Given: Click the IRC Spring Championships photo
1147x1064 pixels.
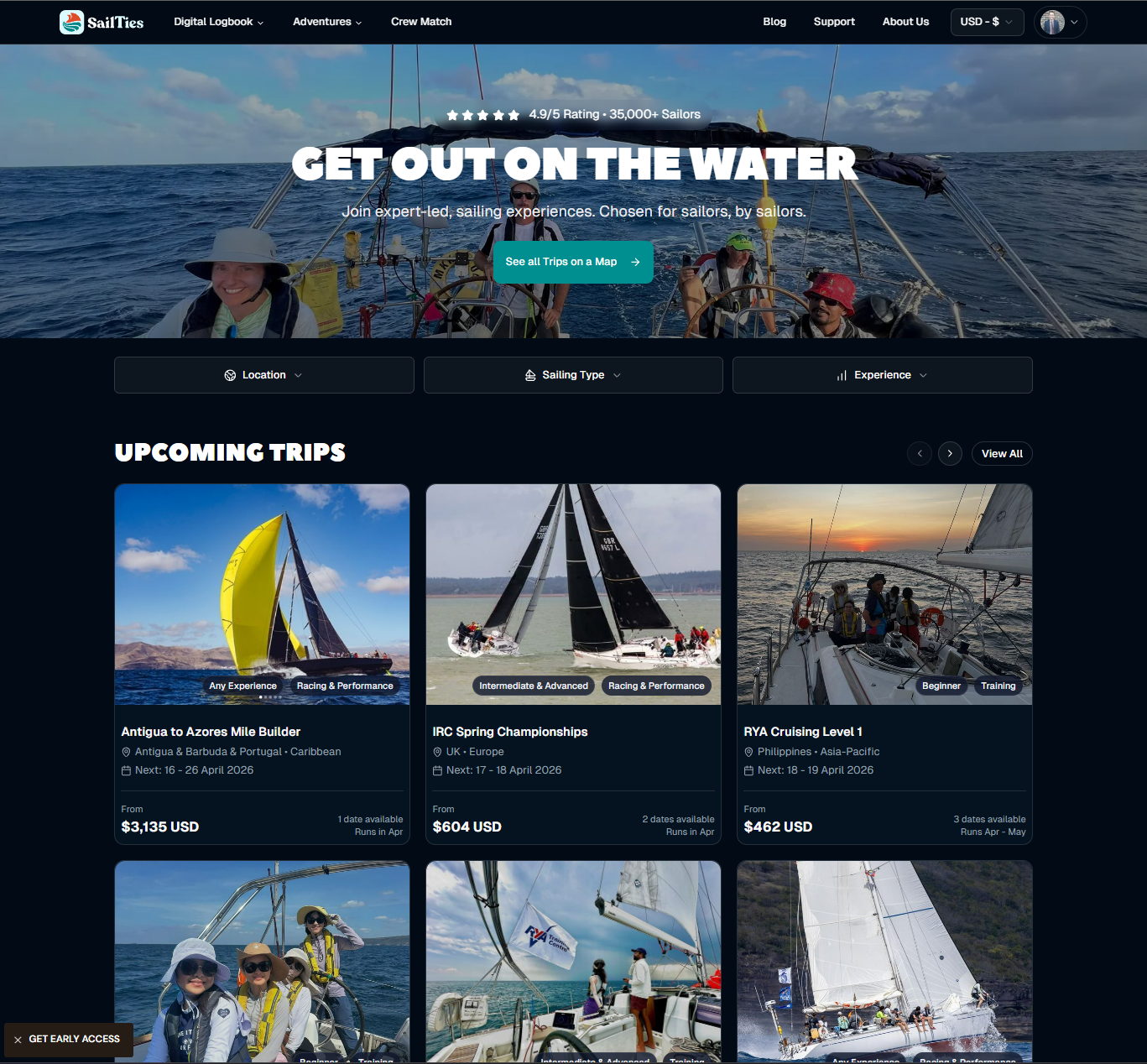Looking at the screenshot, I should 573,594.
